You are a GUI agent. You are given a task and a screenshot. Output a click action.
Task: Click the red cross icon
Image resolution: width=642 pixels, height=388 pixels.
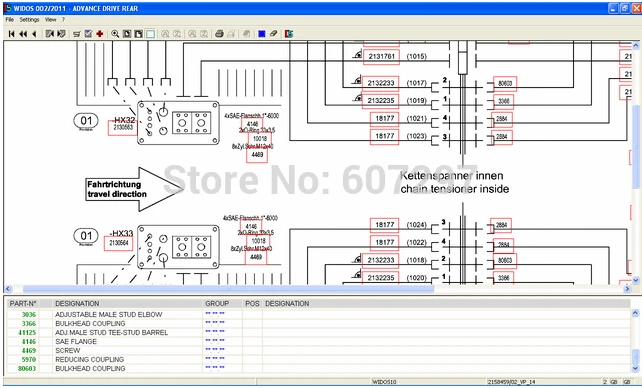coord(99,34)
